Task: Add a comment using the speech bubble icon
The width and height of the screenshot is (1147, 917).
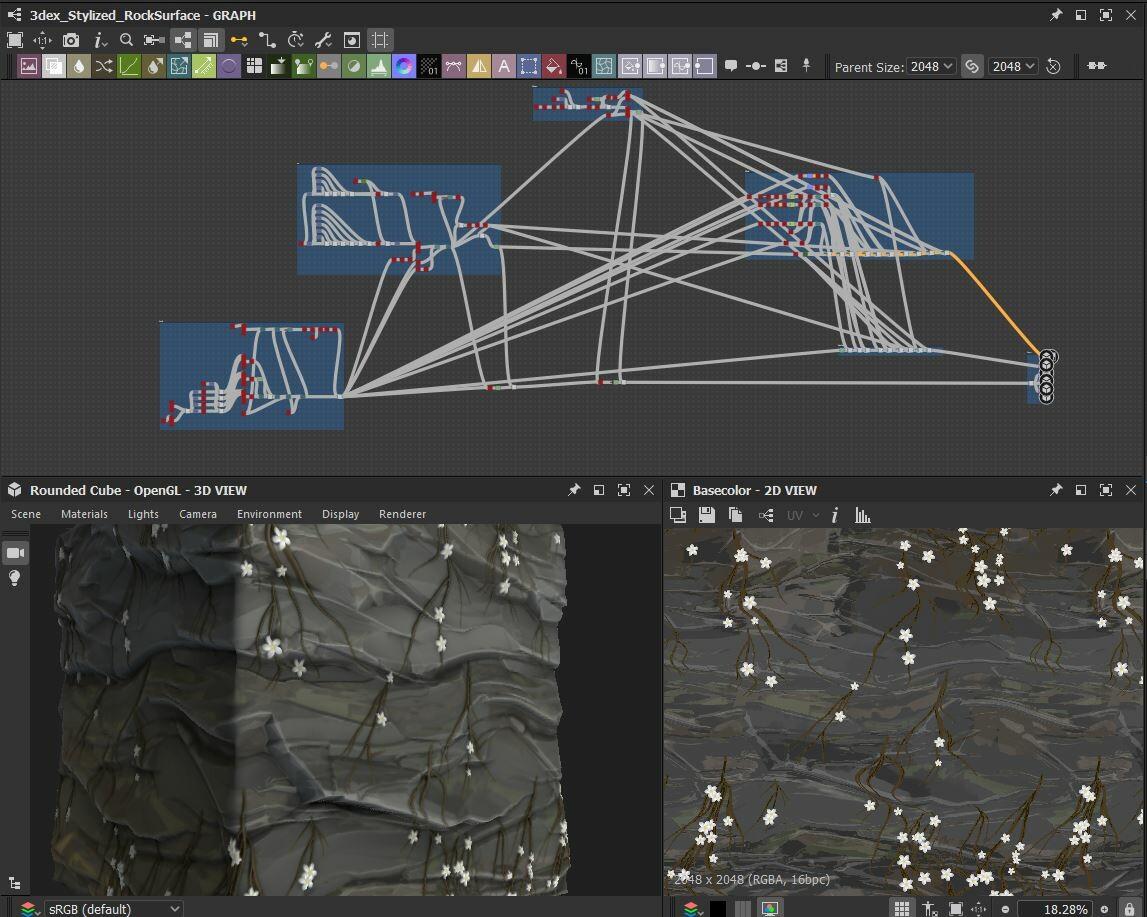Action: [x=731, y=65]
